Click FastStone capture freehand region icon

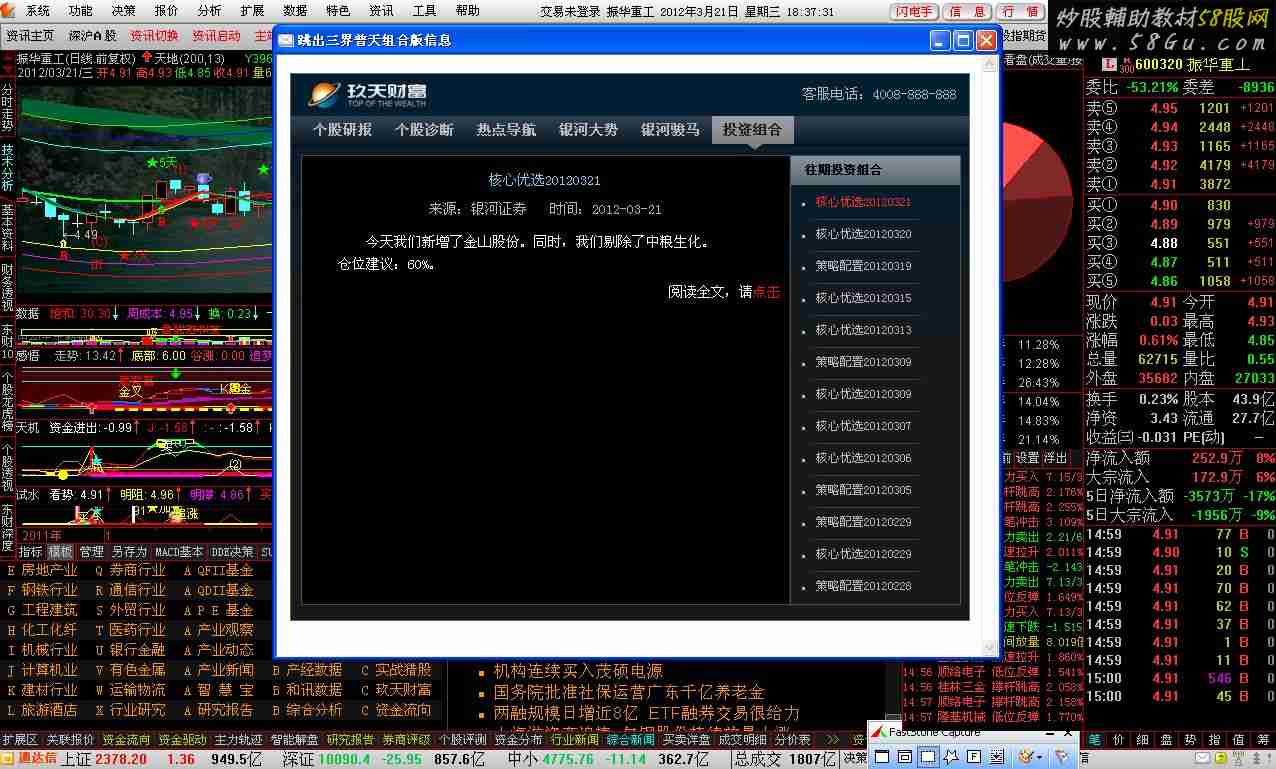(x=951, y=758)
